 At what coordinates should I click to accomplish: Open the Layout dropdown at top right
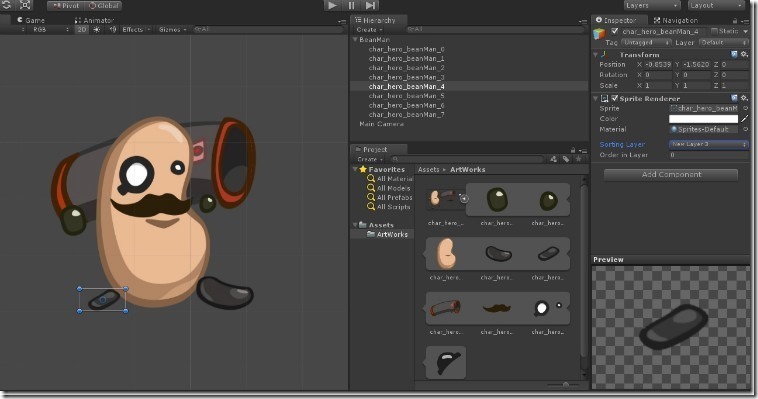coord(715,5)
